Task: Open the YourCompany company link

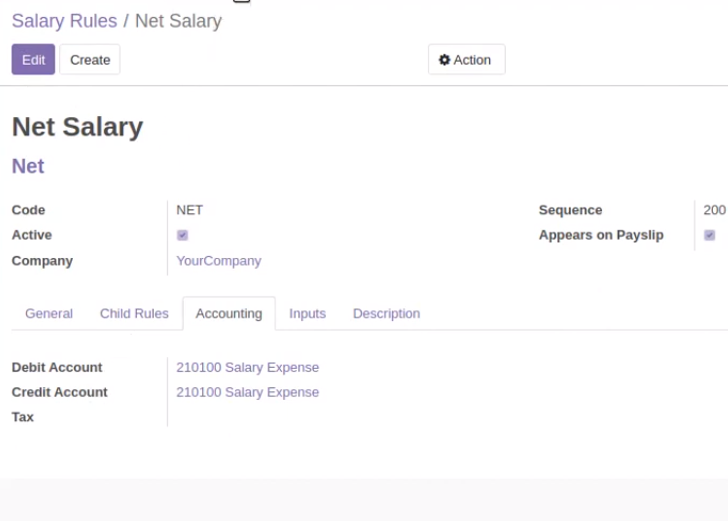Action: click(x=219, y=261)
